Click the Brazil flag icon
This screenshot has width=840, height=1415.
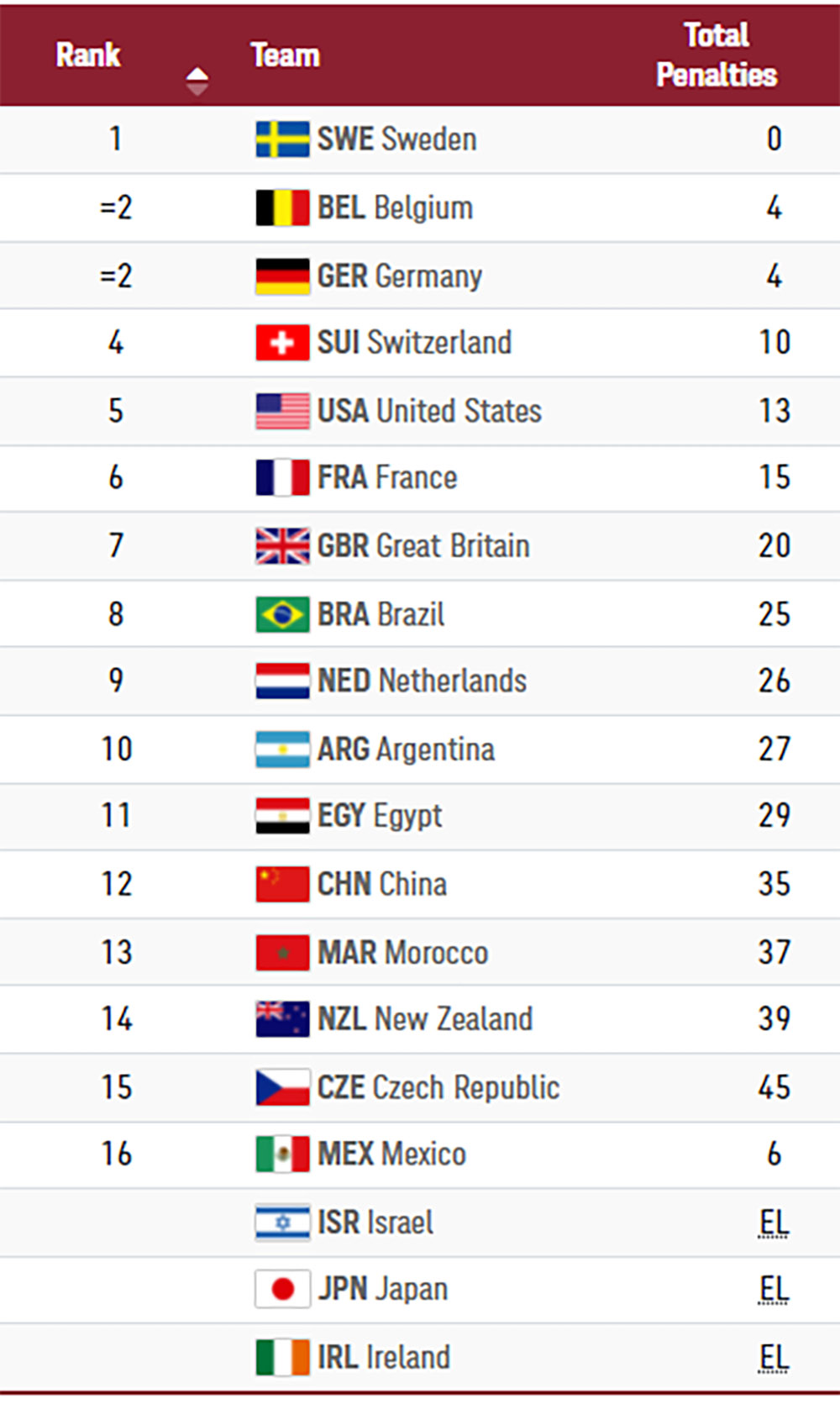tap(282, 614)
